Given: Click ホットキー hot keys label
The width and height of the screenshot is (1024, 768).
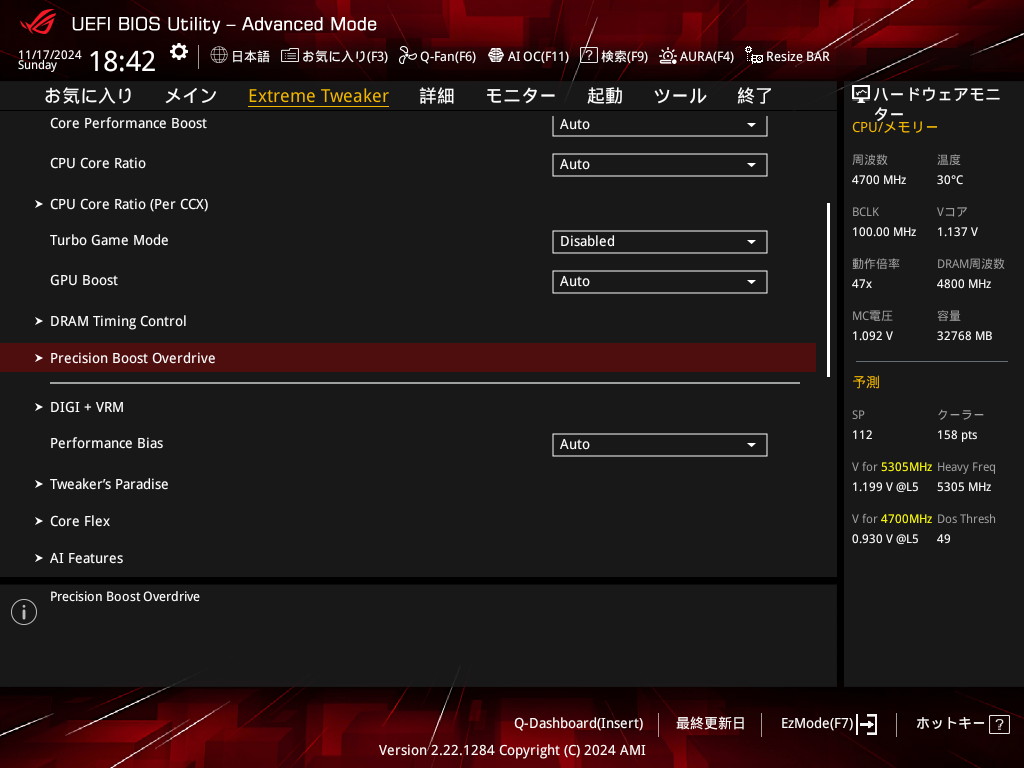Looking at the screenshot, I should click(x=950, y=724).
